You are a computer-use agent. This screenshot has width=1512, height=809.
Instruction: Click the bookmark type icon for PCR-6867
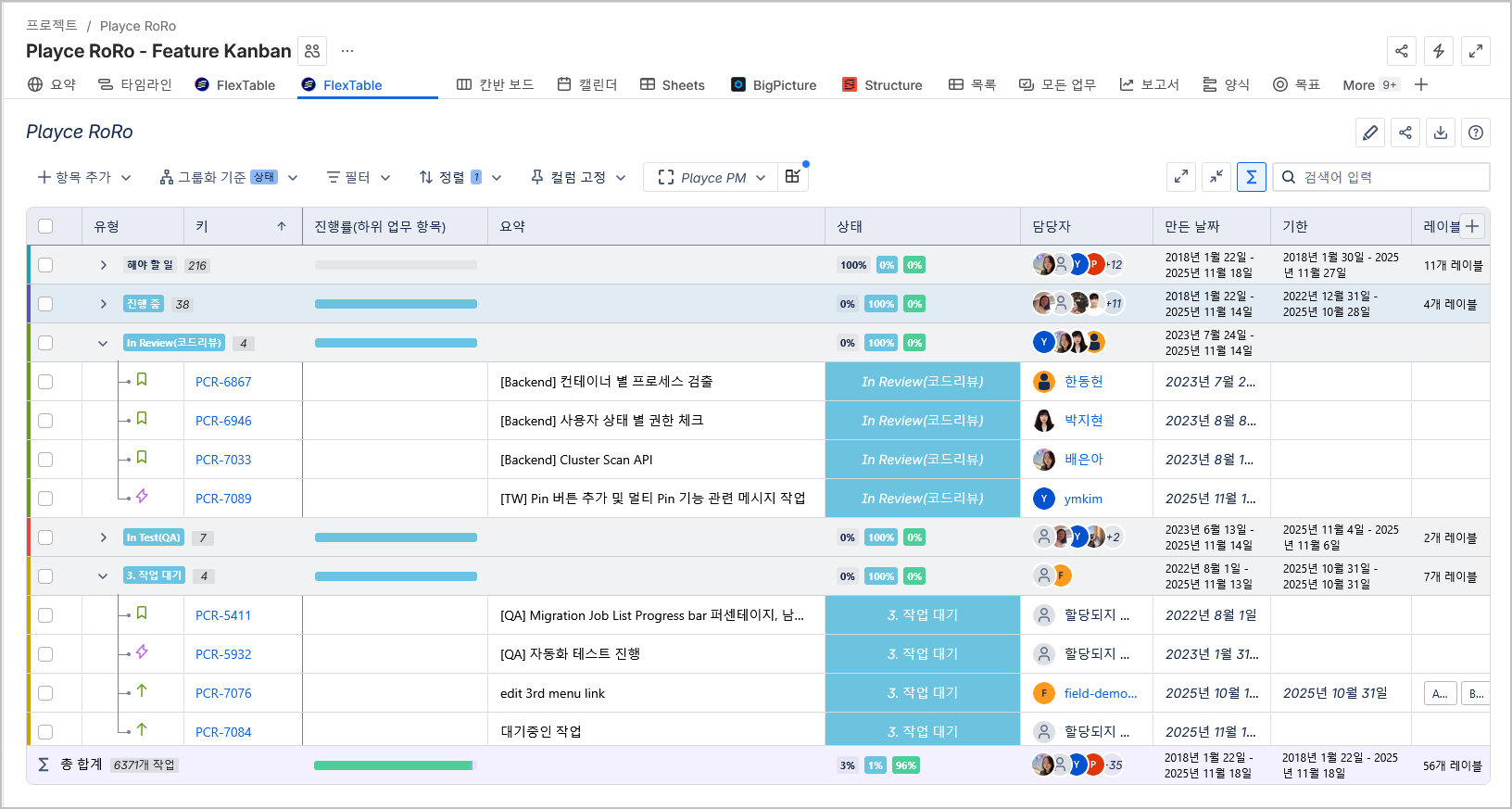142,380
